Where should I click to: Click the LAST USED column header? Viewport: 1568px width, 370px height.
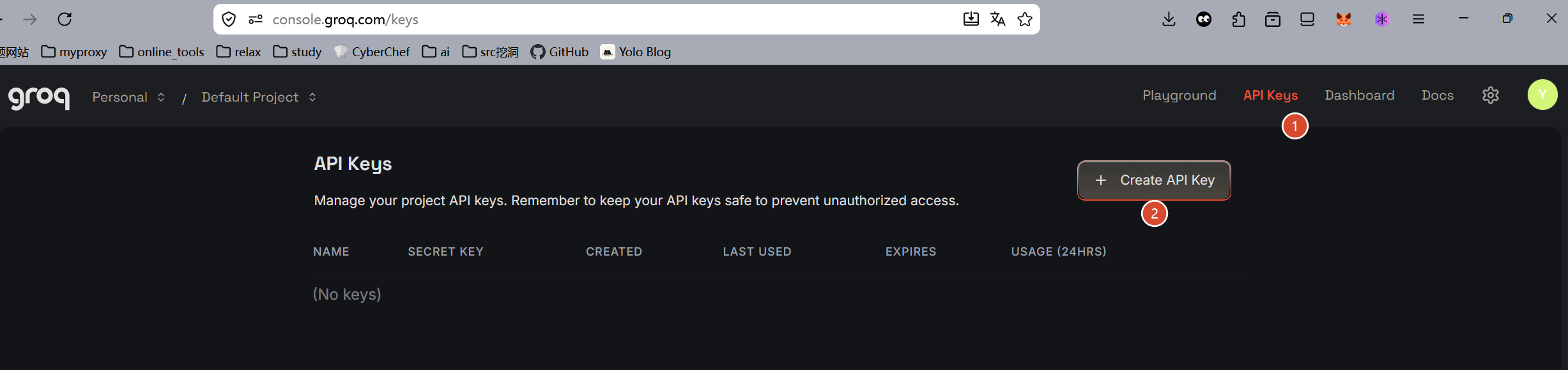click(757, 252)
